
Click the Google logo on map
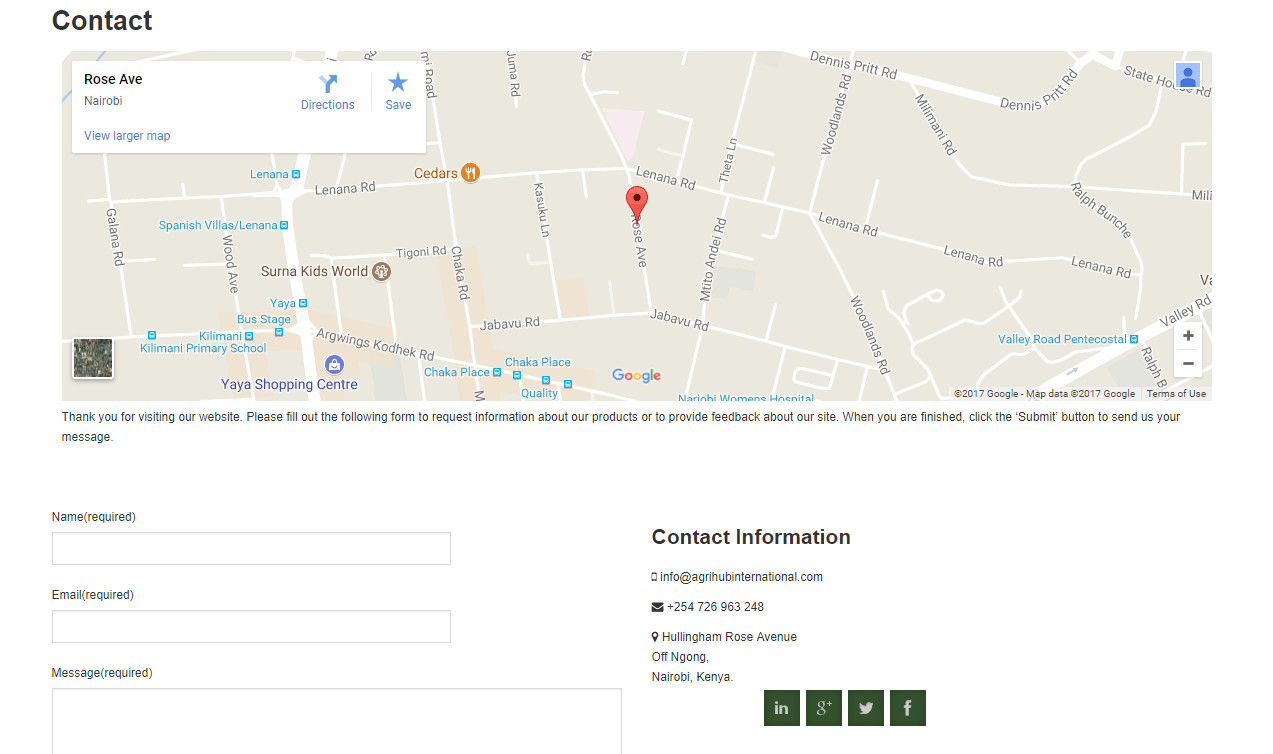[x=637, y=376]
